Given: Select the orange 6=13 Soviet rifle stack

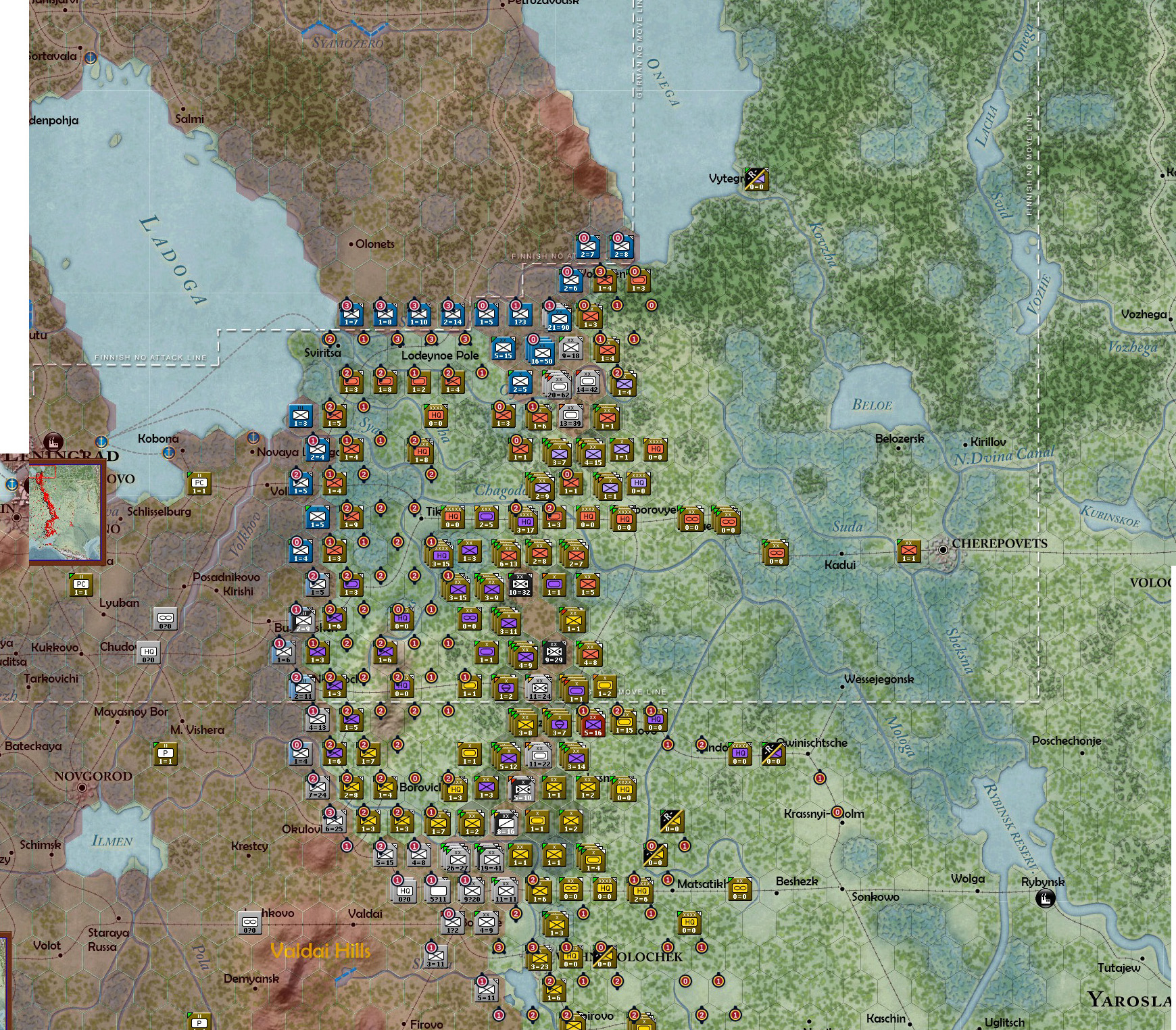Looking at the screenshot, I should click(507, 554).
